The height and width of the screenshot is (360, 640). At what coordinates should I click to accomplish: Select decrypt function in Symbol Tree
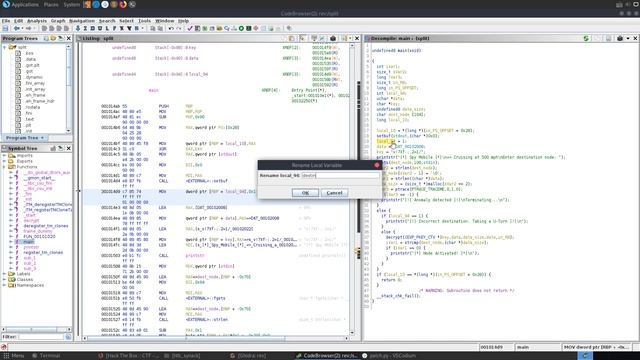(x=31, y=220)
